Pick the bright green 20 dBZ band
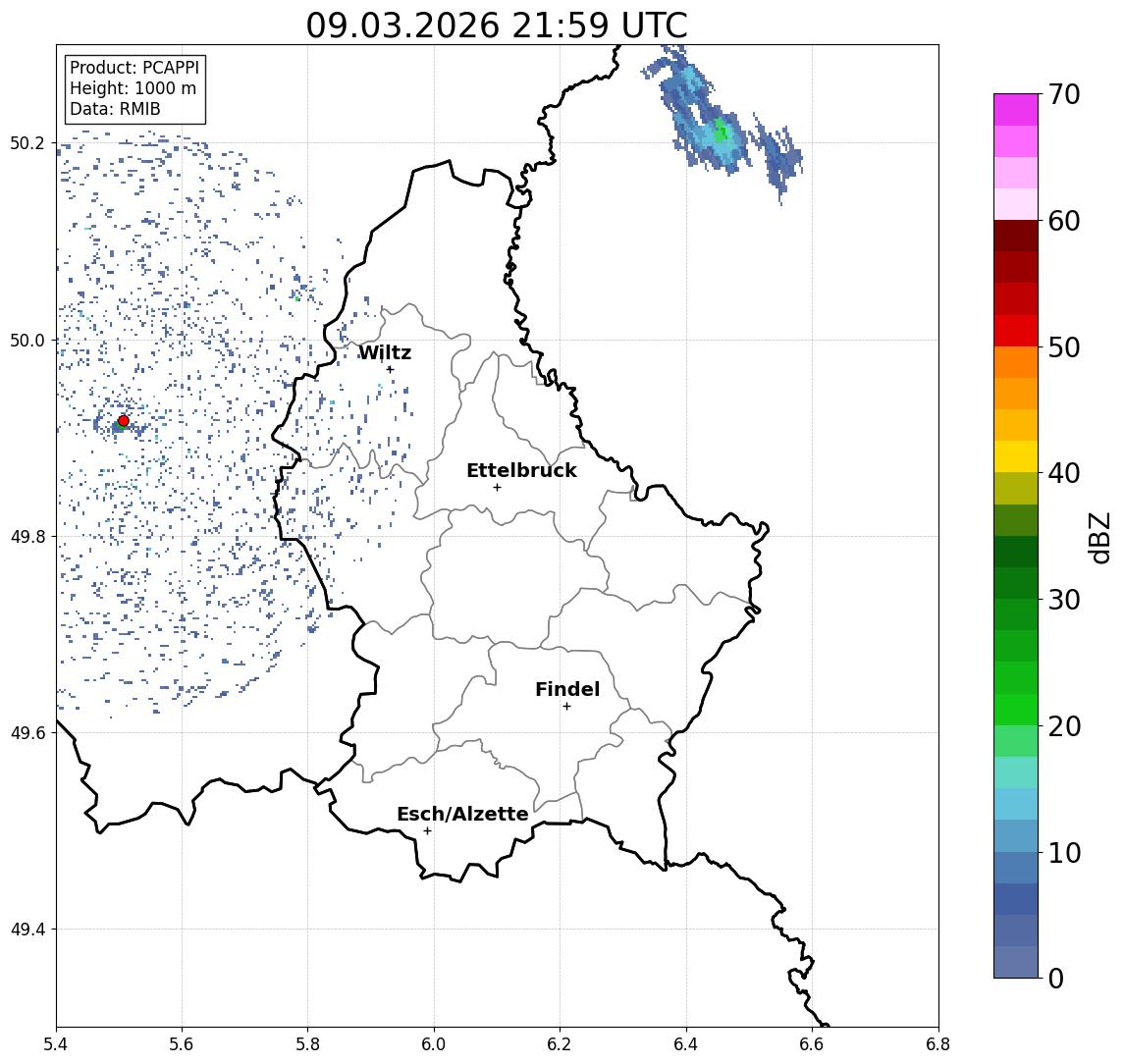 click(1016, 710)
